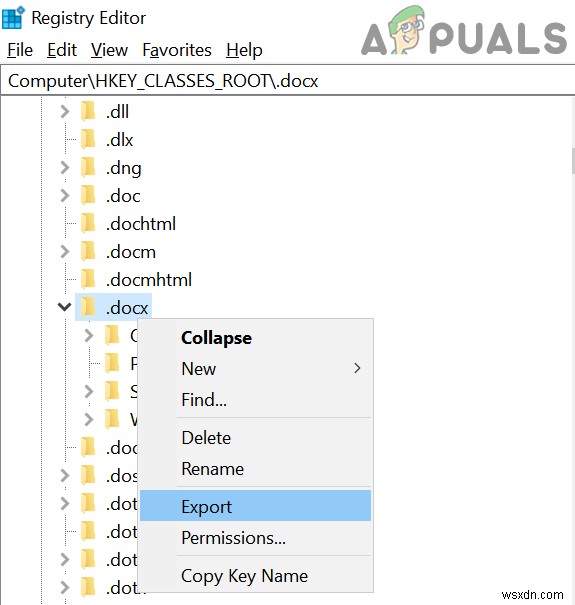The height and width of the screenshot is (605, 575).
Task: Select the .dochtml key name
Action: pos(141,224)
